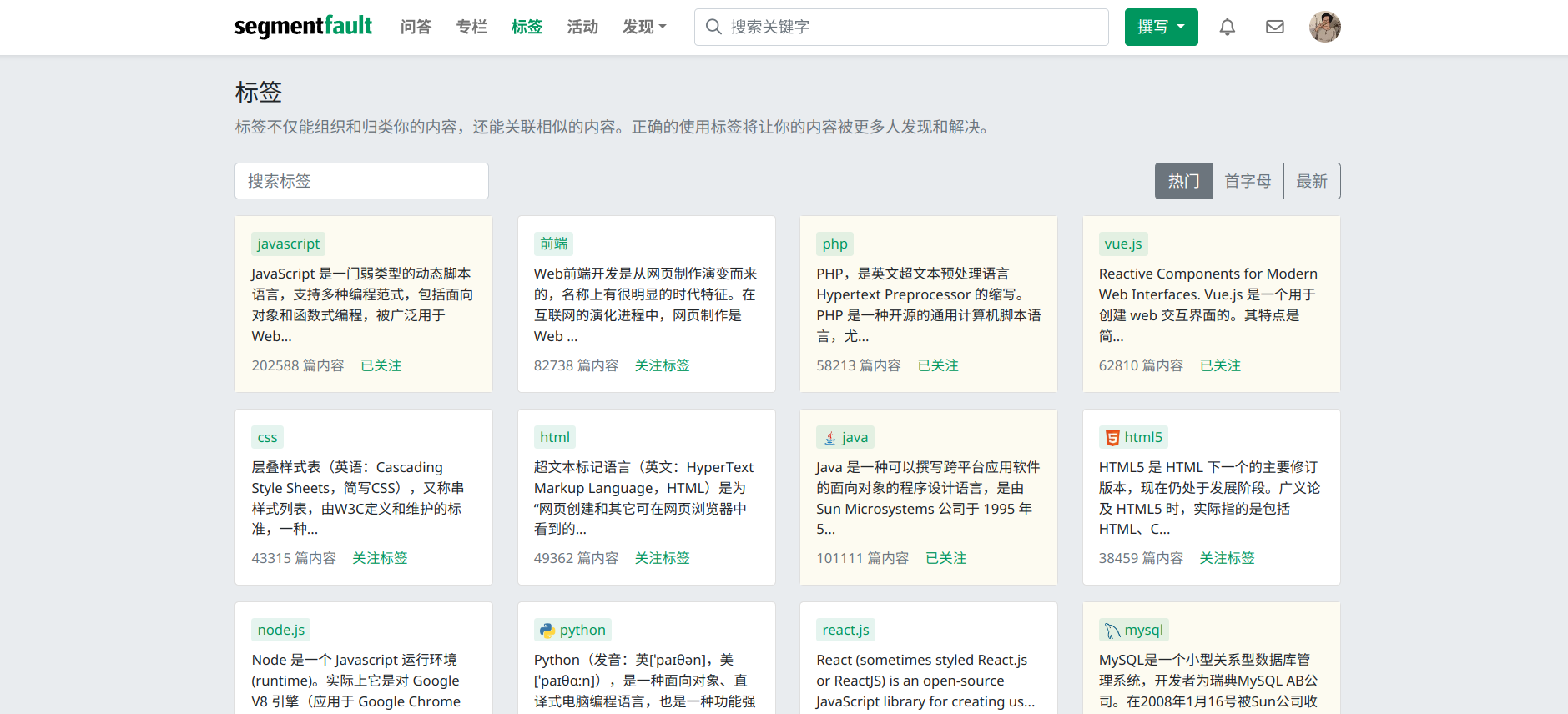
Task: Click the HTML5 shield tag icon
Action: tap(1112, 437)
